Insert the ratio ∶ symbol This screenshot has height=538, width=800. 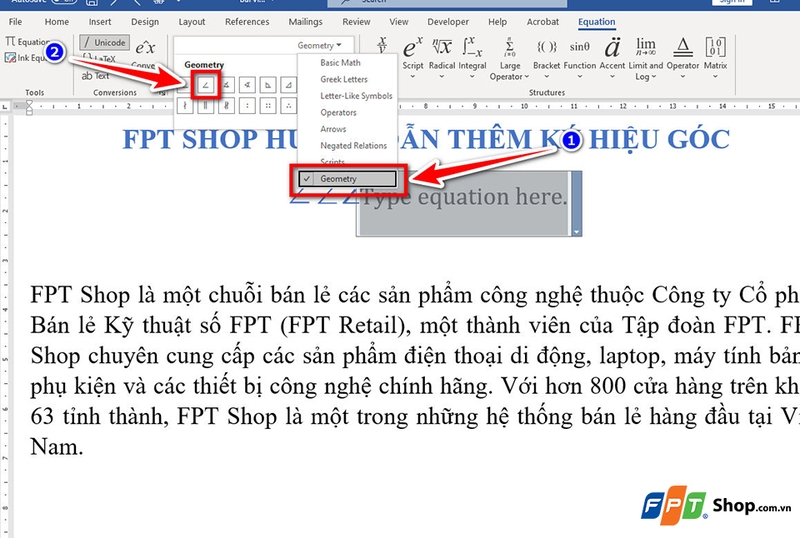tap(247, 106)
